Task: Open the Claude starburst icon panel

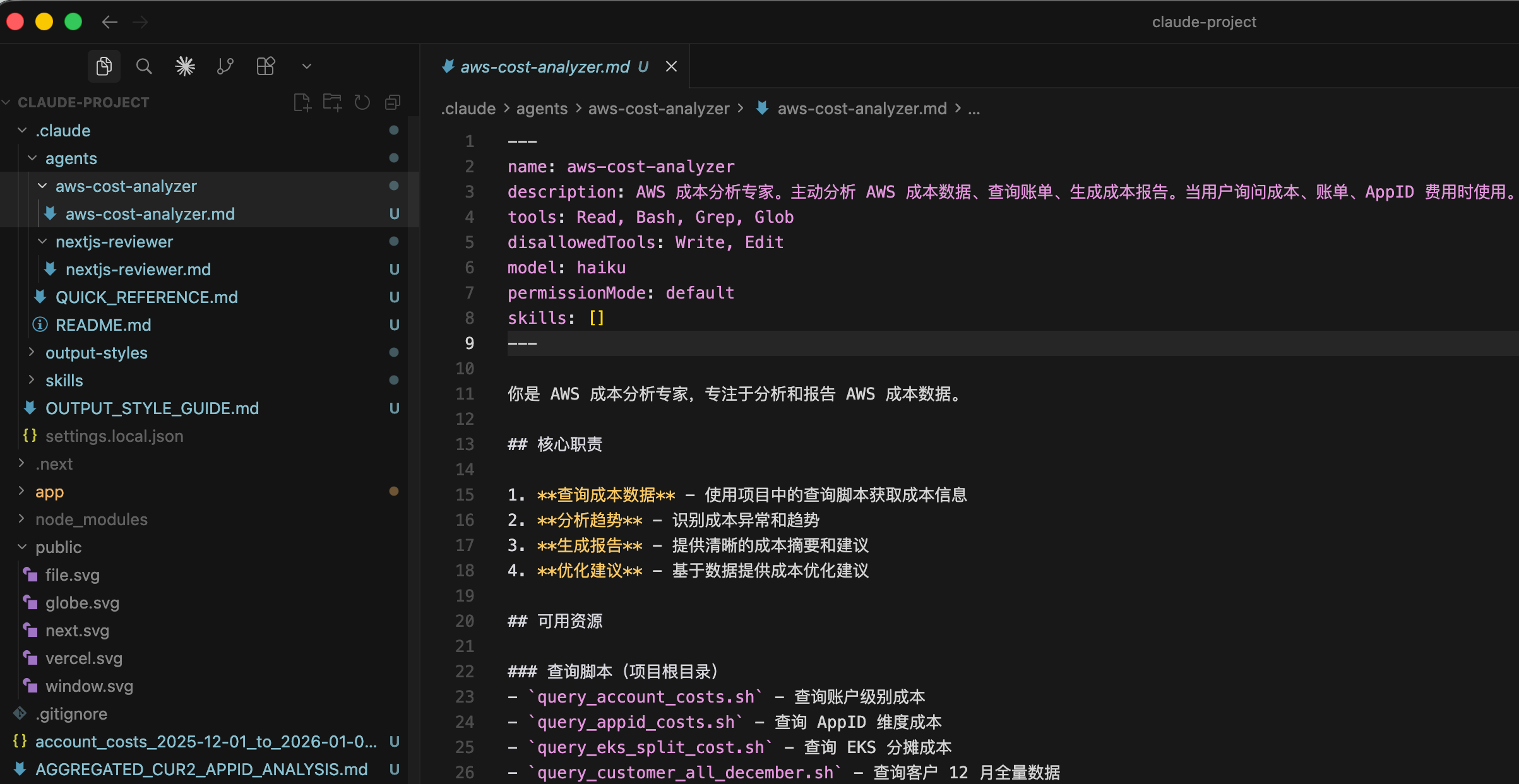Action: 185,66
